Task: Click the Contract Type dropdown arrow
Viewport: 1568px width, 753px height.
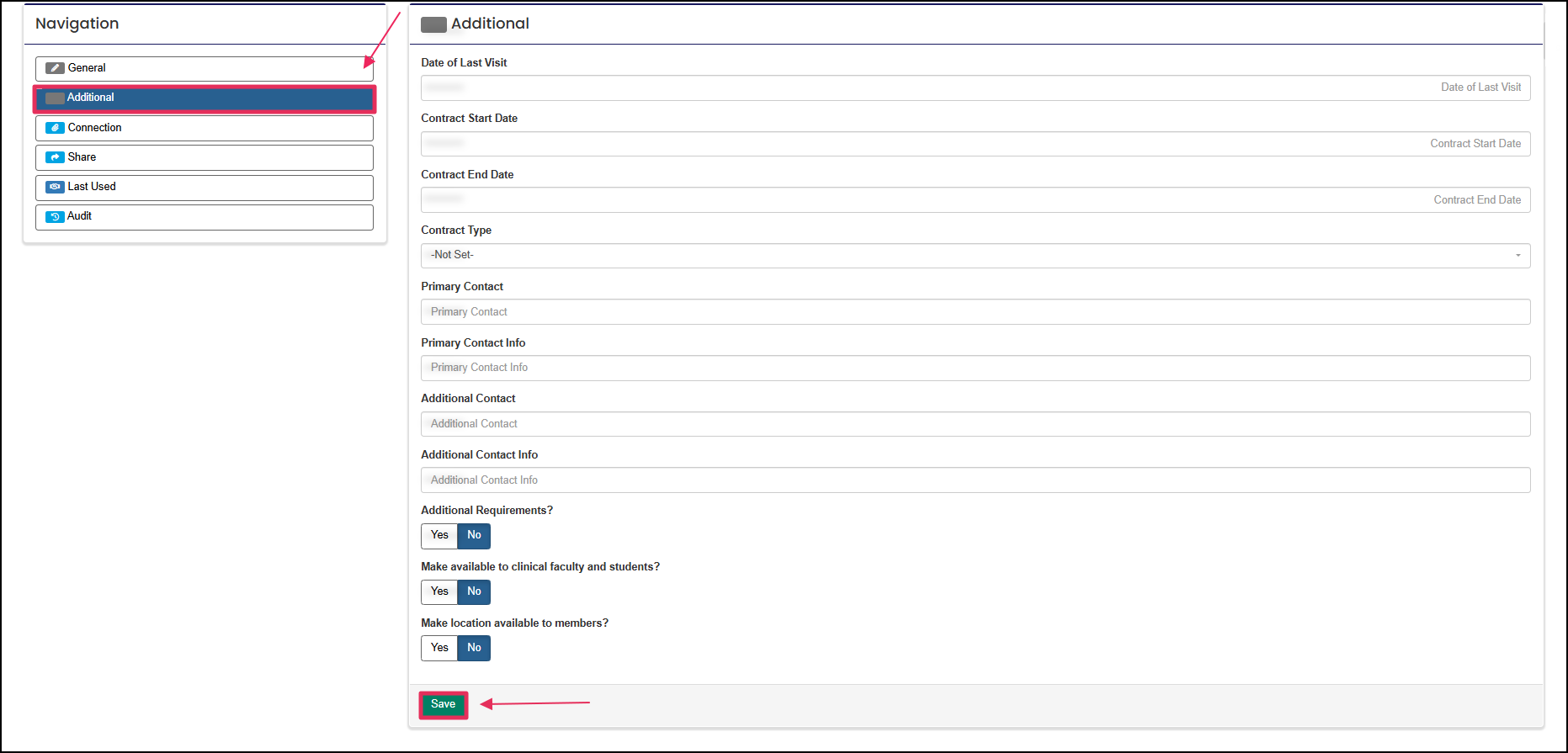Action: (1518, 256)
